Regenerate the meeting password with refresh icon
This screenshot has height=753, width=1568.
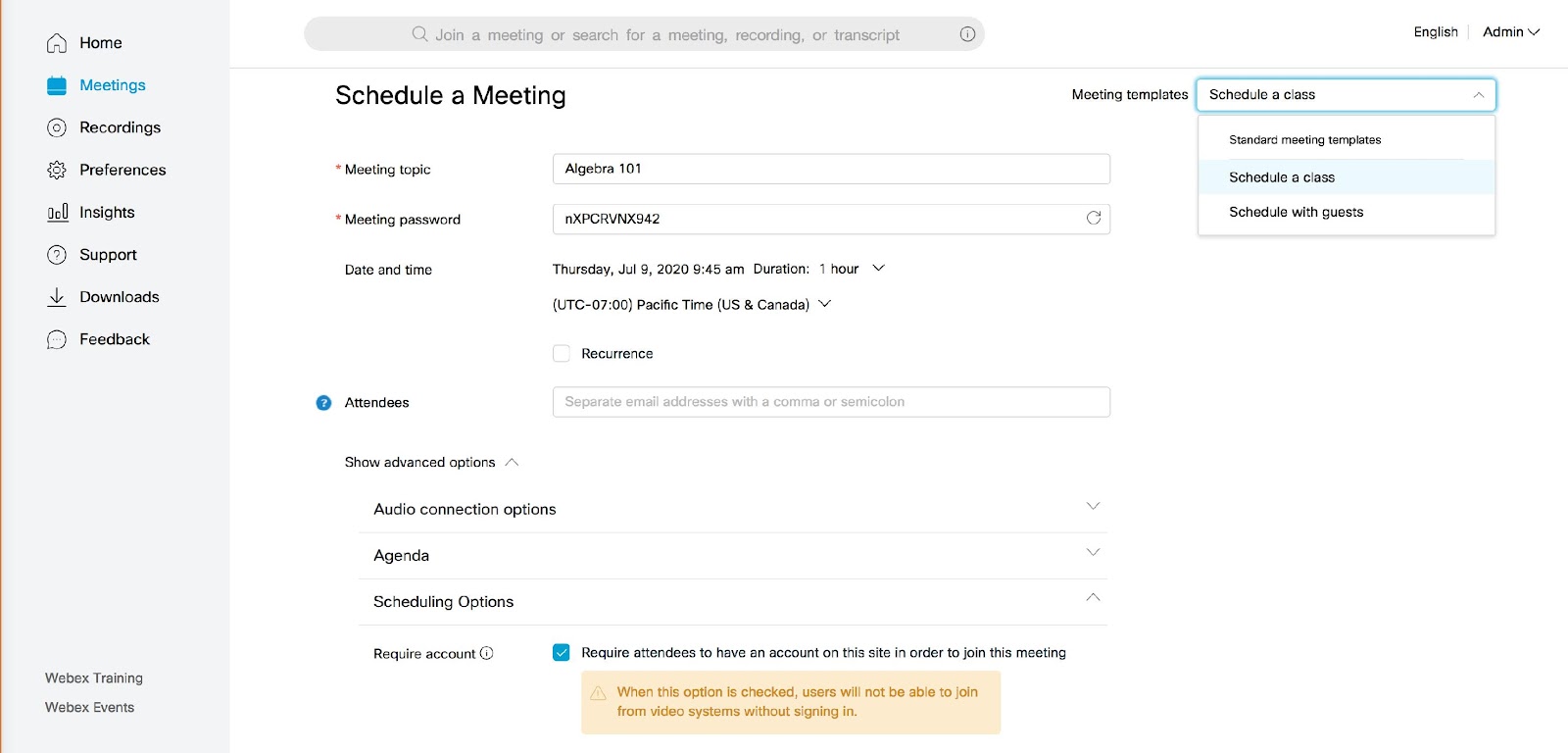tap(1094, 218)
